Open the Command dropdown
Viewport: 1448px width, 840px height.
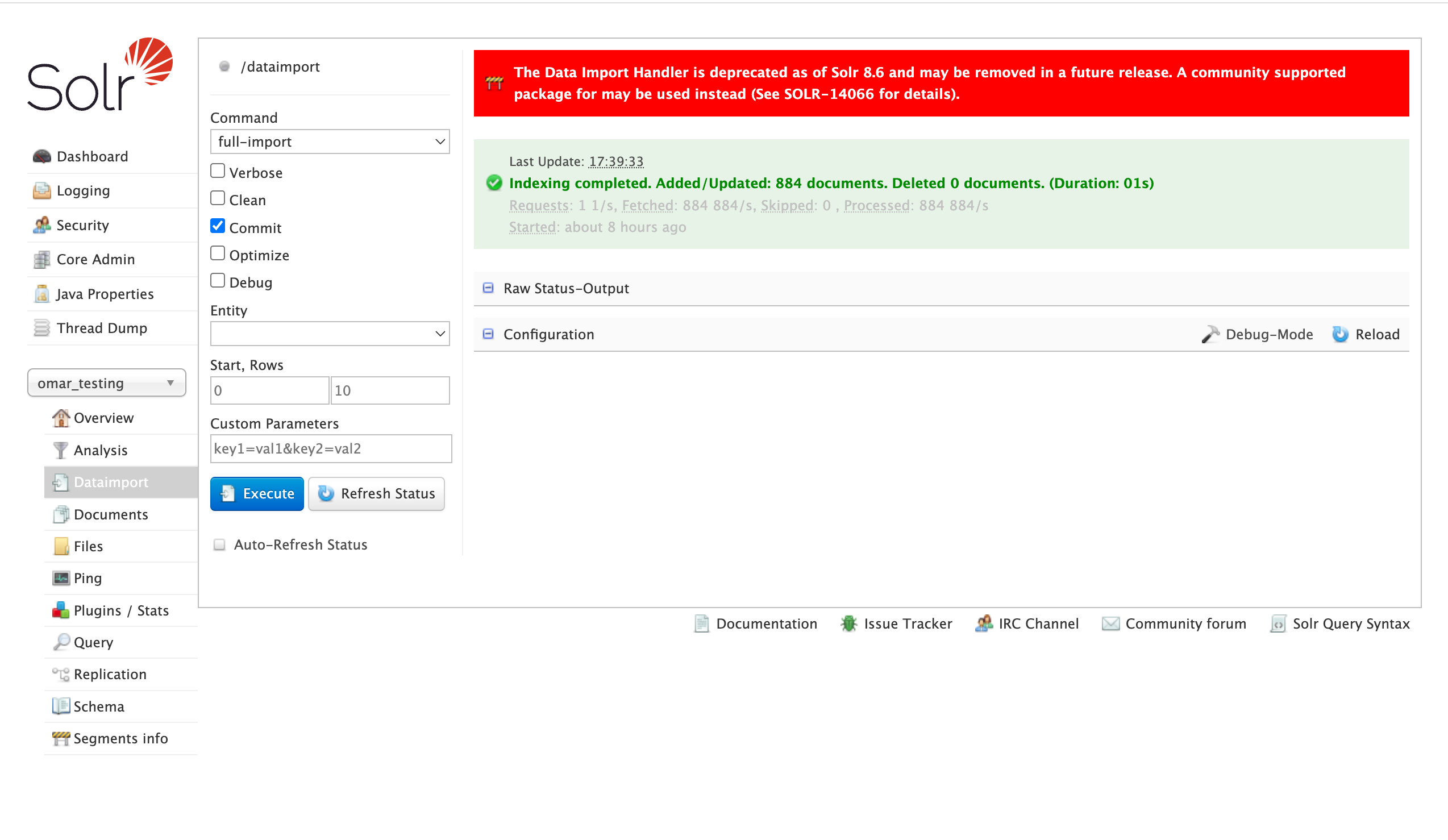329,142
